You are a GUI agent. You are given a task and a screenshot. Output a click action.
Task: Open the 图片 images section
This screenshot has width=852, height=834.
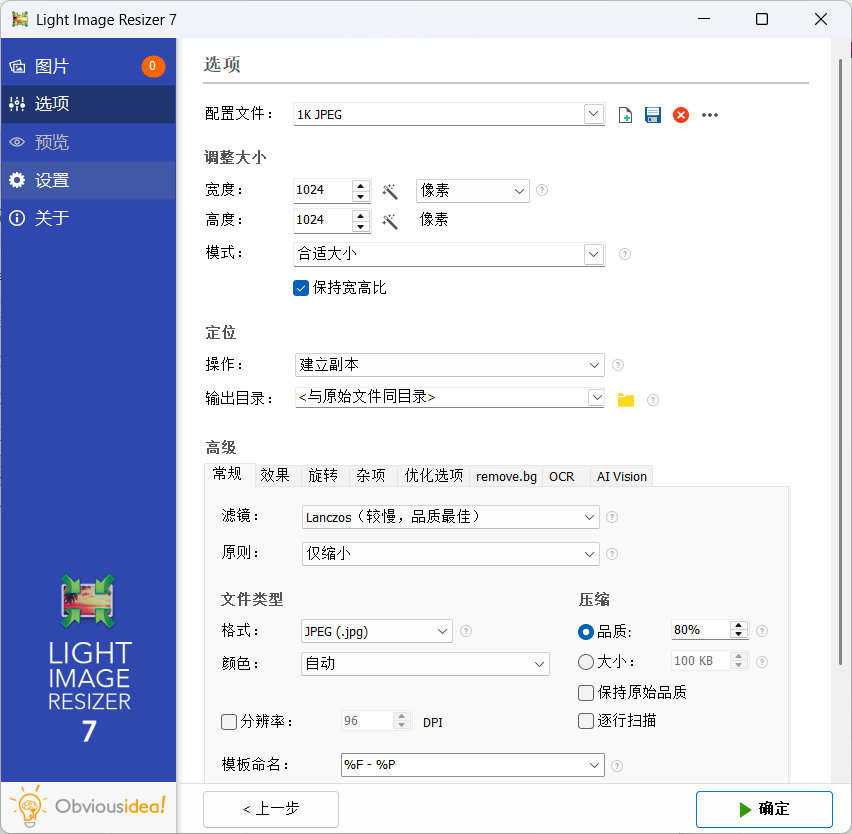88,66
